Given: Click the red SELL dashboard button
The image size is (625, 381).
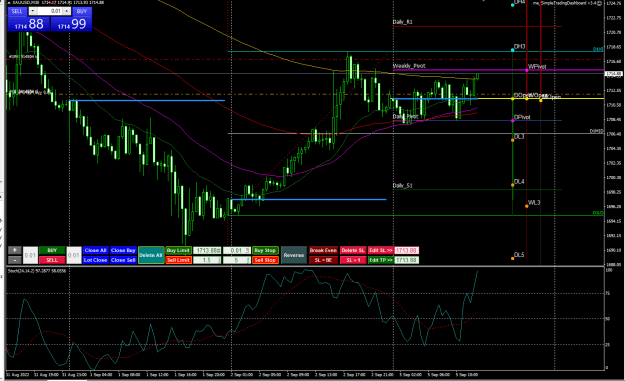Looking at the screenshot, I should coord(52,260).
